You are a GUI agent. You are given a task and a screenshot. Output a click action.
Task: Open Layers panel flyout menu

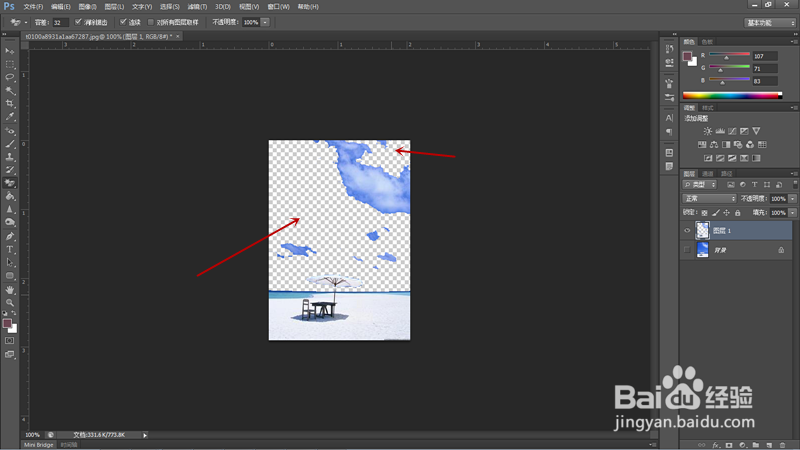click(x=793, y=173)
